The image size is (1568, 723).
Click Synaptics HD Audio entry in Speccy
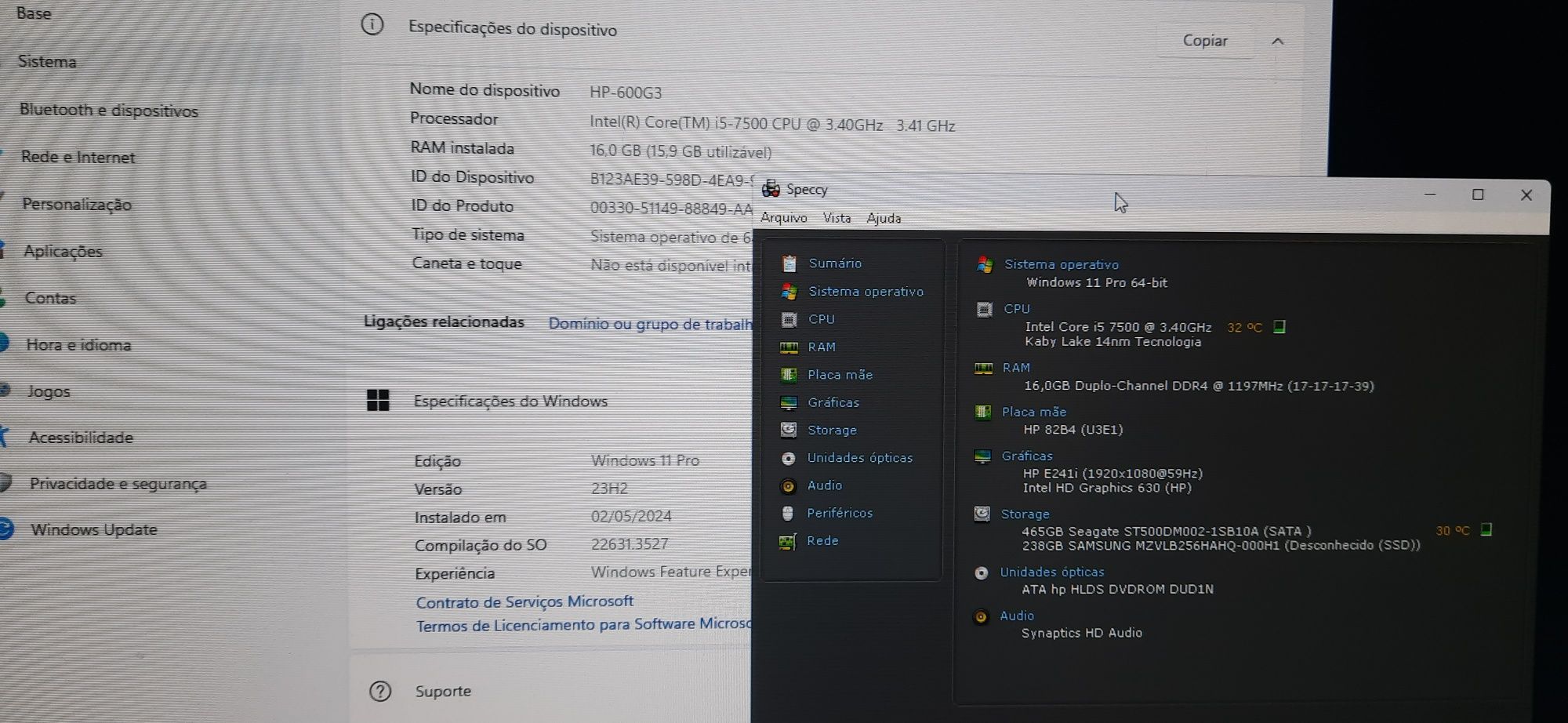click(x=1082, y=633)
